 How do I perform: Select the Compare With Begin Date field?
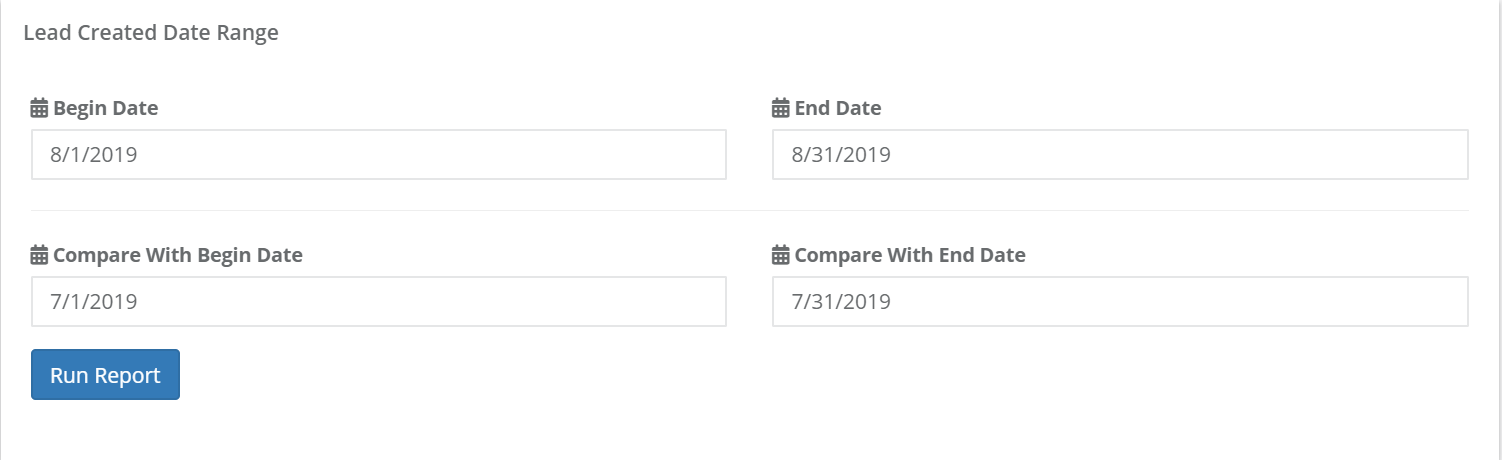click(379, 301)
